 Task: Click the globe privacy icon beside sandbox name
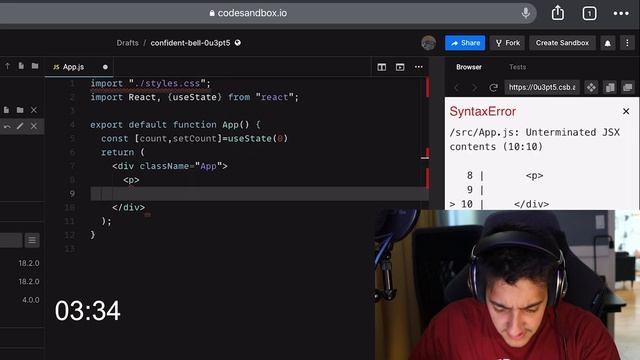tap(238, 42)
